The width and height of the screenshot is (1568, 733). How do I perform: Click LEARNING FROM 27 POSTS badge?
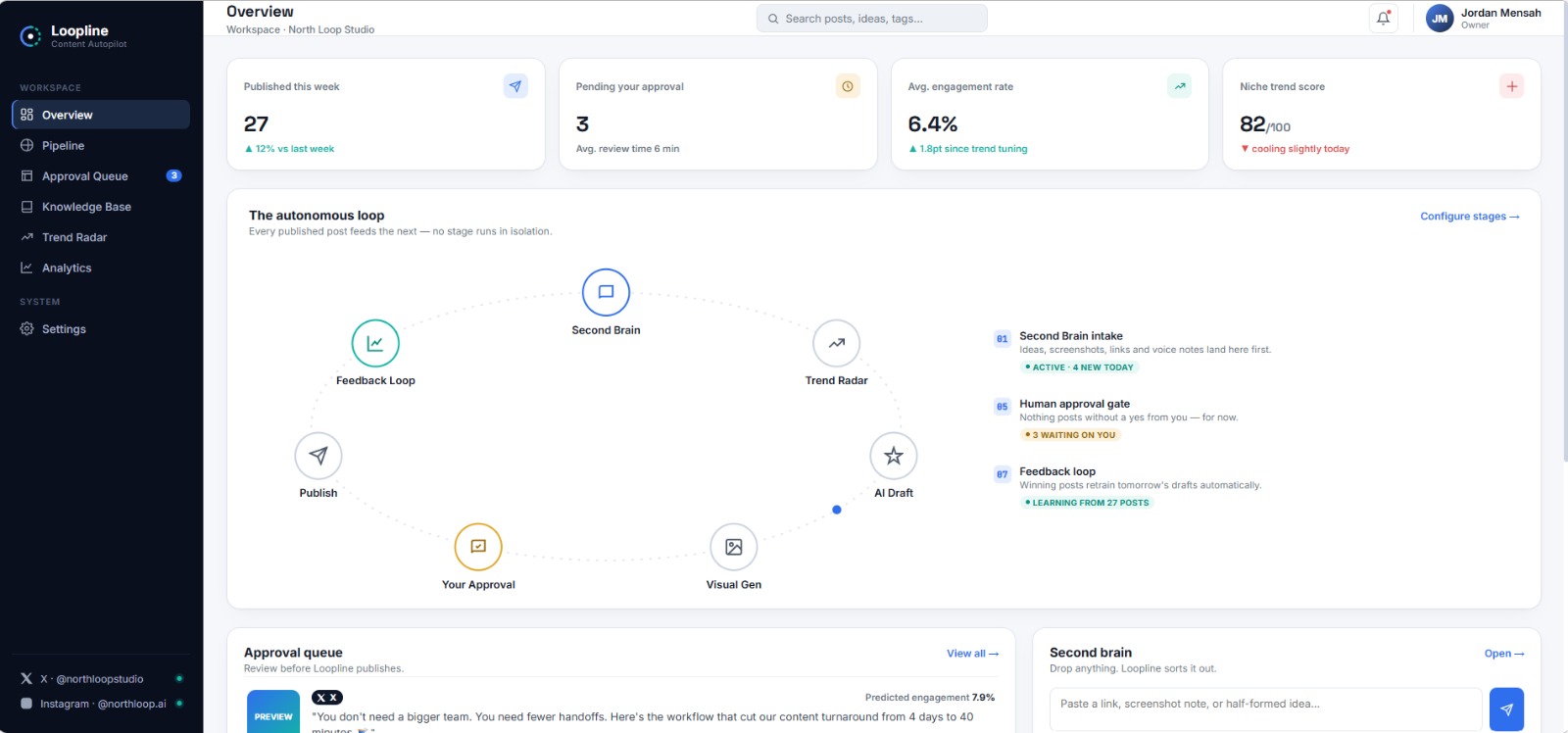(x=1087, y=503)
